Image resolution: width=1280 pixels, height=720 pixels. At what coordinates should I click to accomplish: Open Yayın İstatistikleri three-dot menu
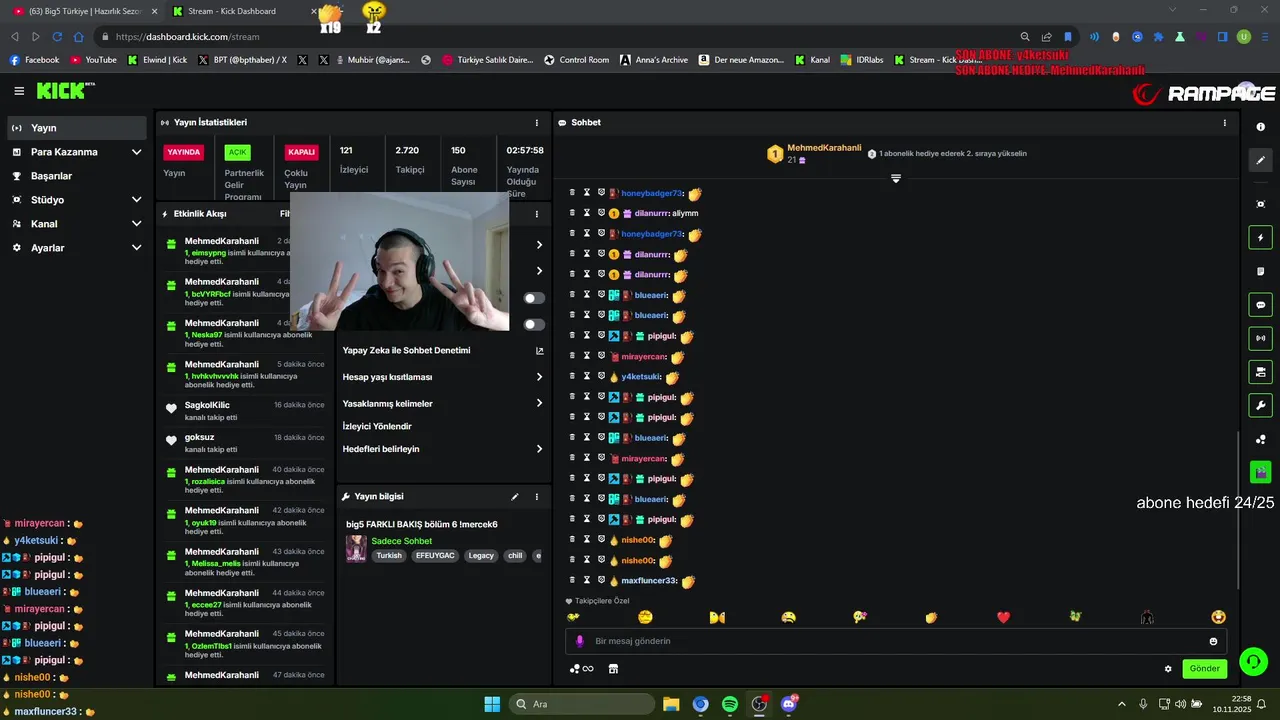click(537, 123)
